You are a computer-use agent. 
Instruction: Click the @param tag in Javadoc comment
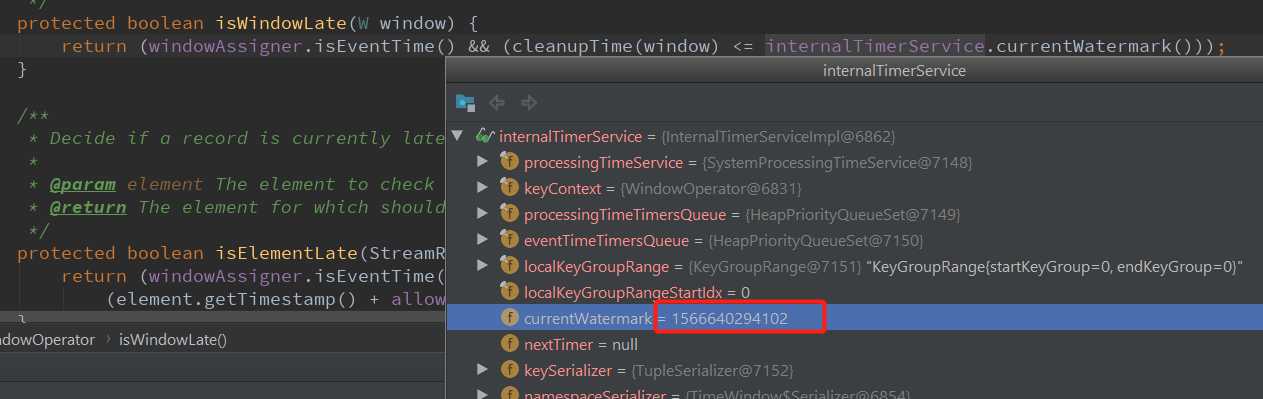(x=82, y=184)
